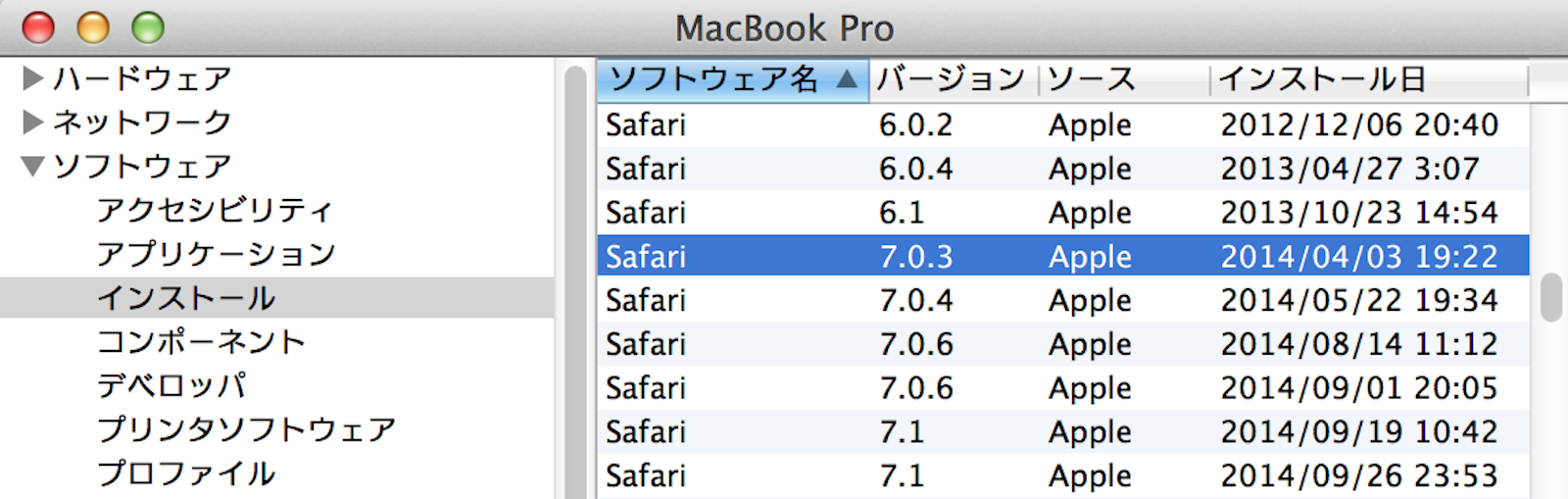Click the green zoom window button

148,27
